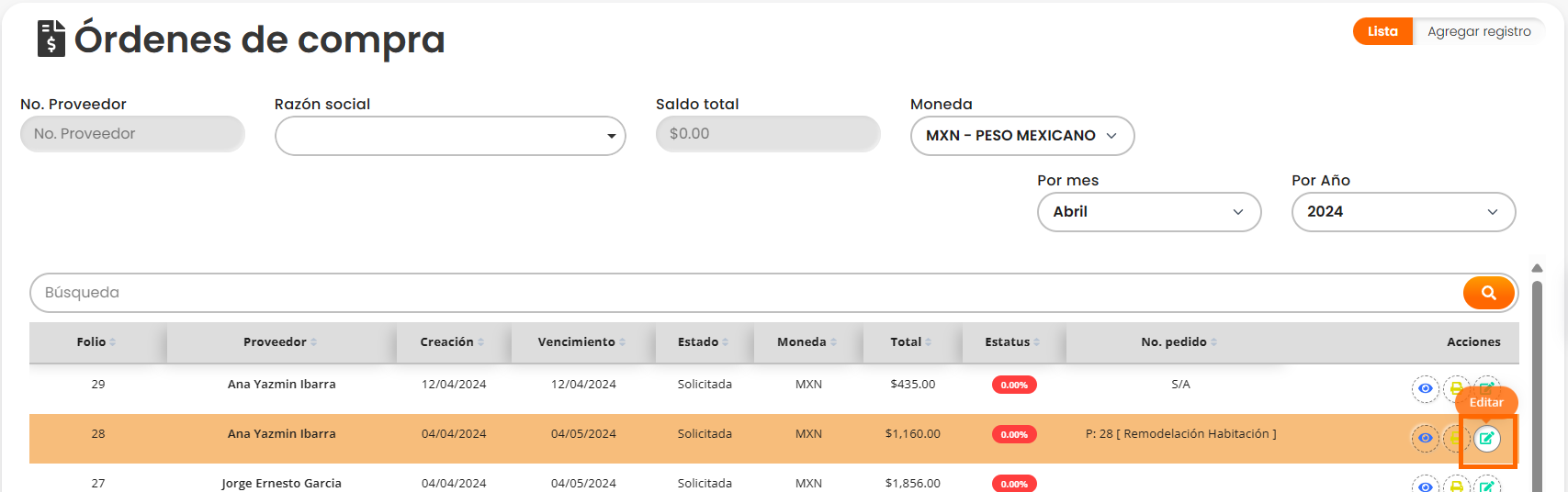Screen dimensions: 1568x492
Task: Print order folio 29
Action: click(1456, 389)
